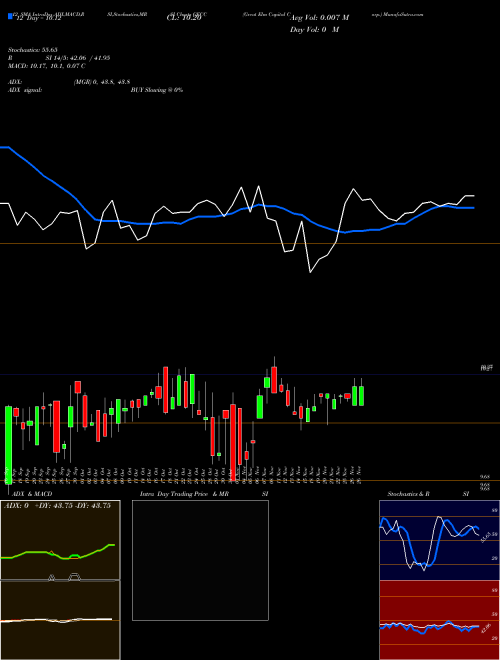
Task: Open the blue Stochastics chart panel
Action: click(439, 540)
